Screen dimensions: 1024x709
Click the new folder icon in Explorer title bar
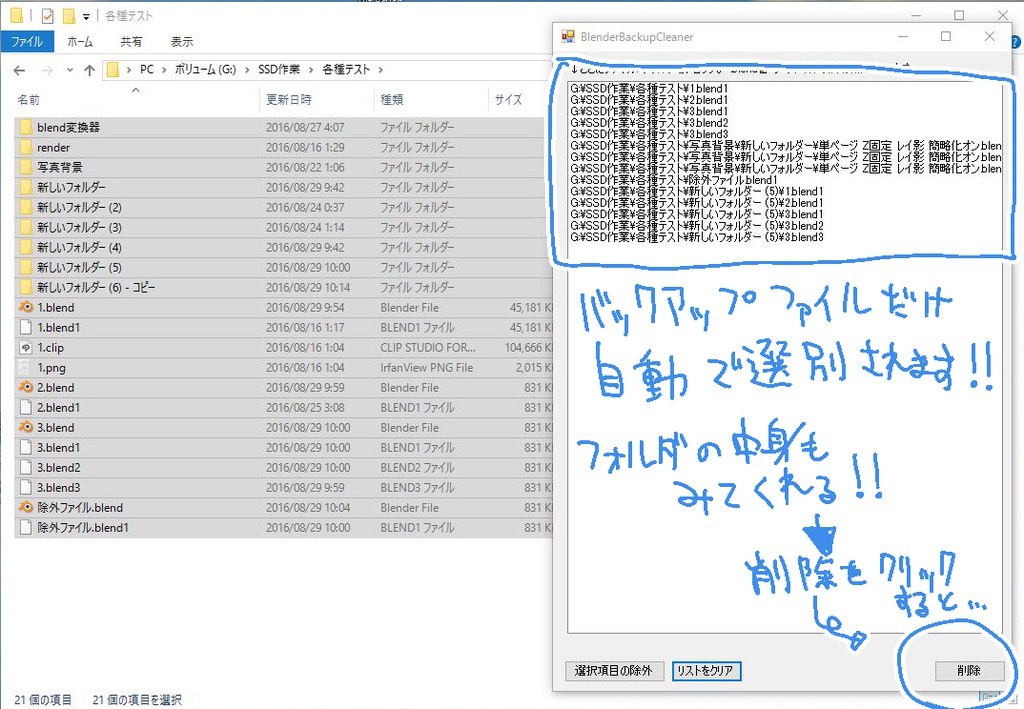pyautogui.click(x=69, y=16)
